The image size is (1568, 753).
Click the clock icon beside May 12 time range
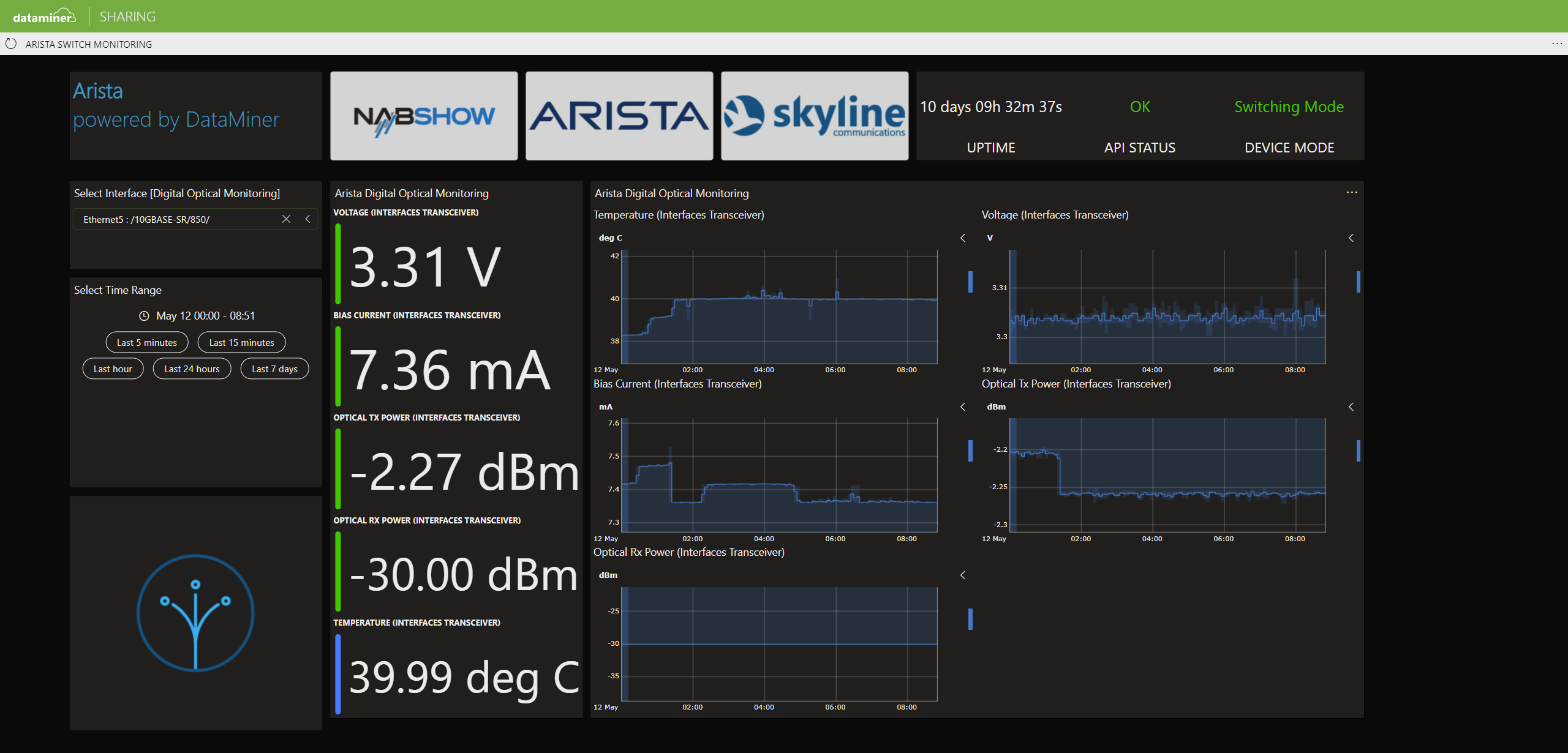pos(144,316)
